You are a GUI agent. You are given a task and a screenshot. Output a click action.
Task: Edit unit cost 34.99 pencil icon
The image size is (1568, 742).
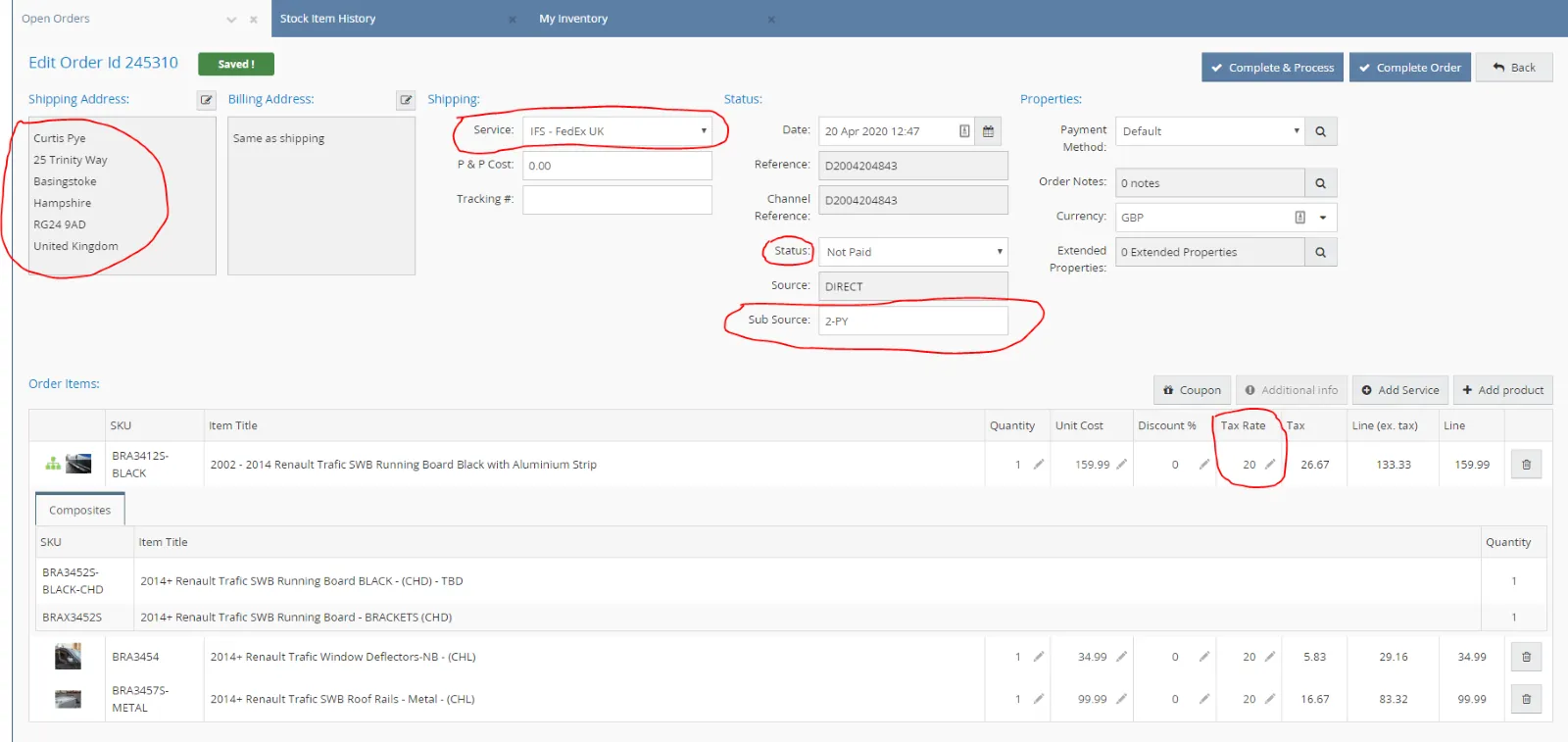click(1122, 657)
